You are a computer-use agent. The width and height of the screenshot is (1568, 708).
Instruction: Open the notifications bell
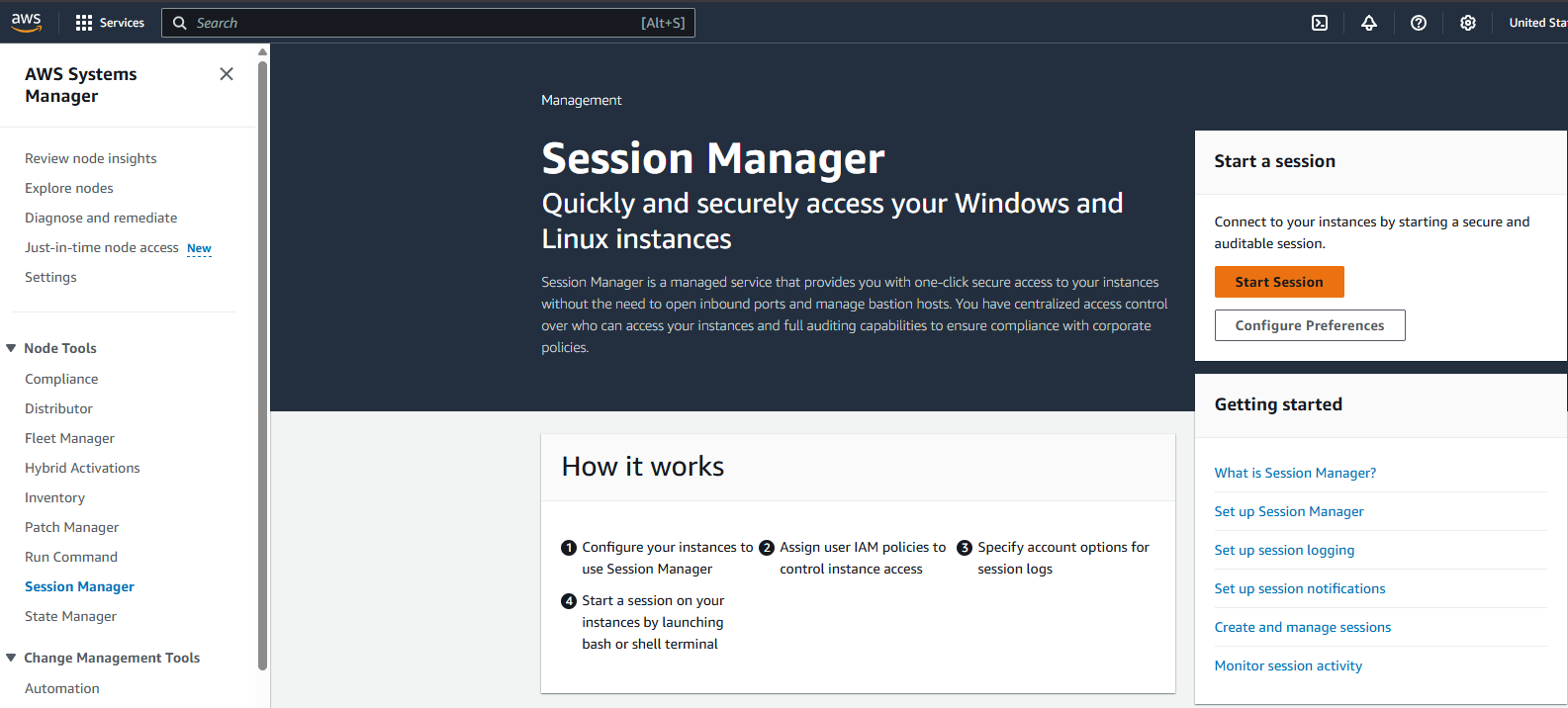pyautogui.click(x=1369, y=23)
